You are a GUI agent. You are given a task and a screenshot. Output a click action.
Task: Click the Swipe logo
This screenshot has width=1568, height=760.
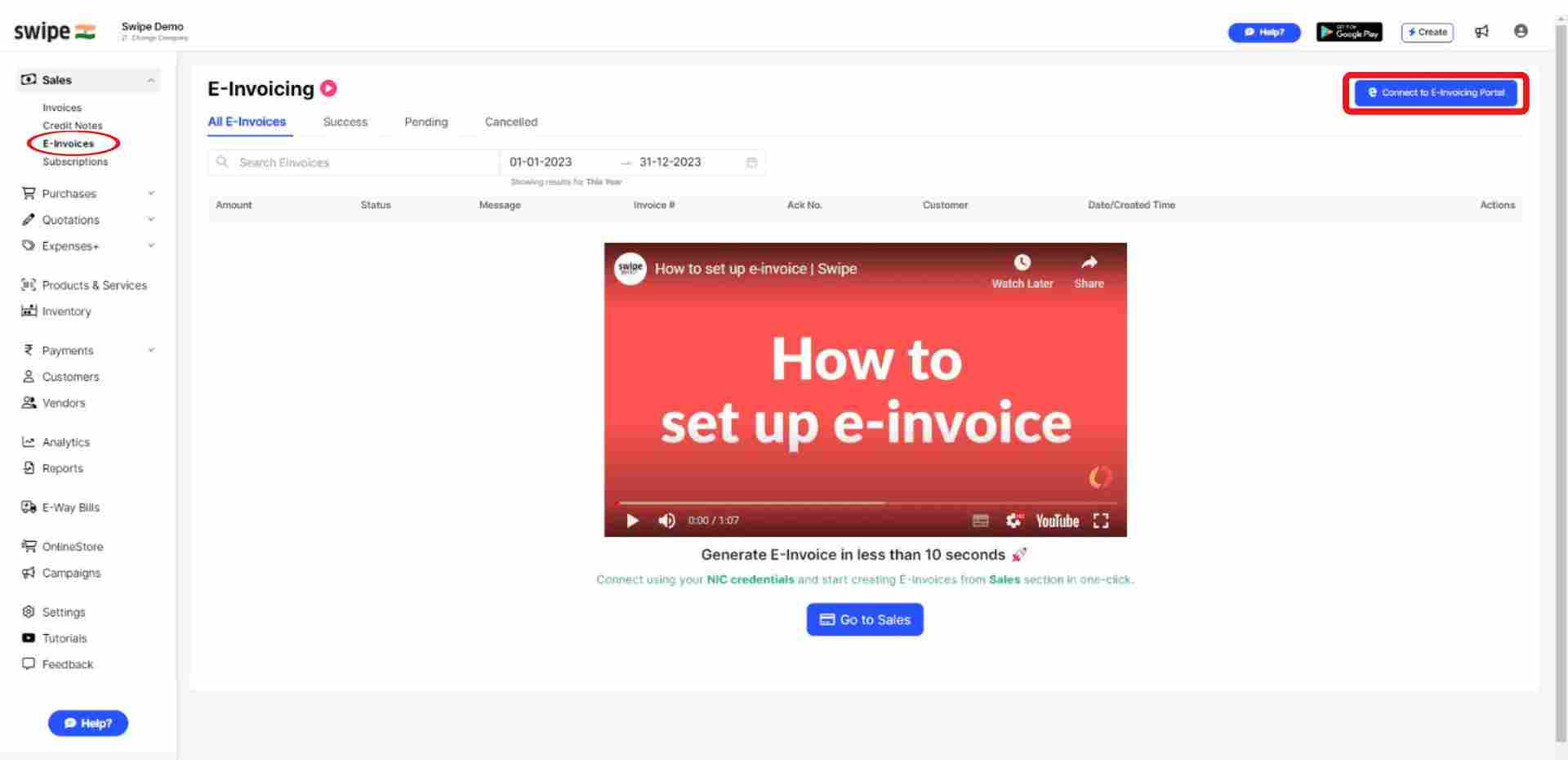54,31
